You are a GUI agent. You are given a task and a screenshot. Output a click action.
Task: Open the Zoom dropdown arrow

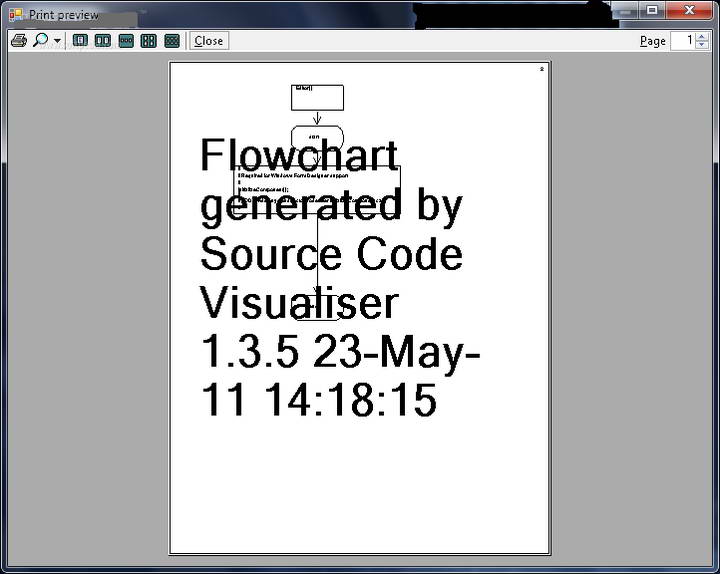click(57, 41)
